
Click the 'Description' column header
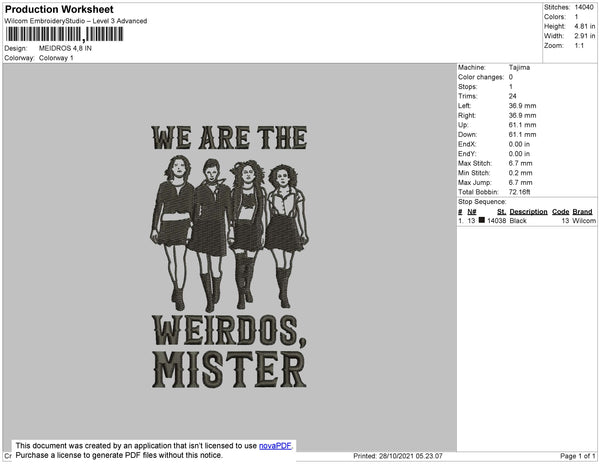528,212
